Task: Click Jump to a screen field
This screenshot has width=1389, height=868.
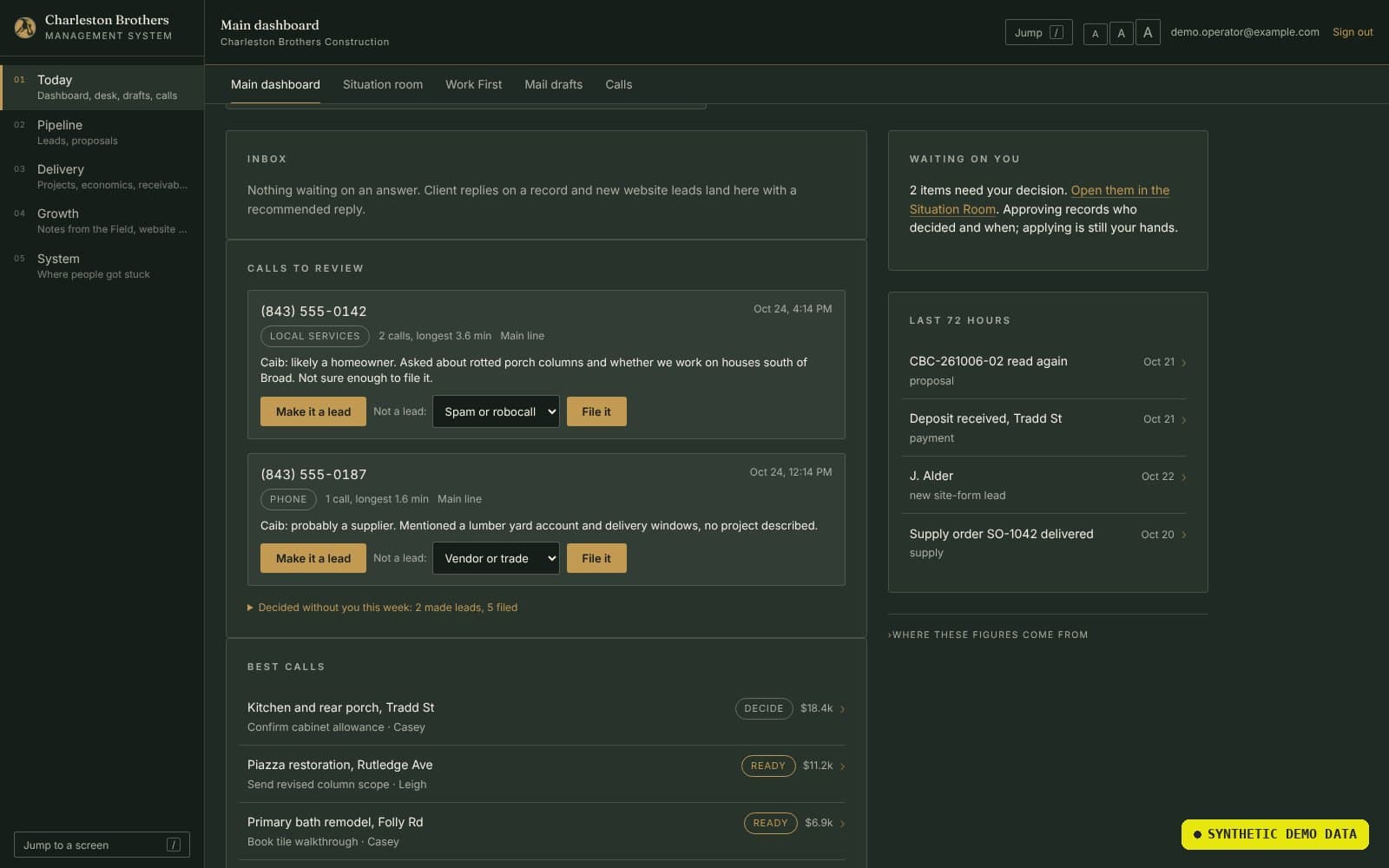Action: 102,845
